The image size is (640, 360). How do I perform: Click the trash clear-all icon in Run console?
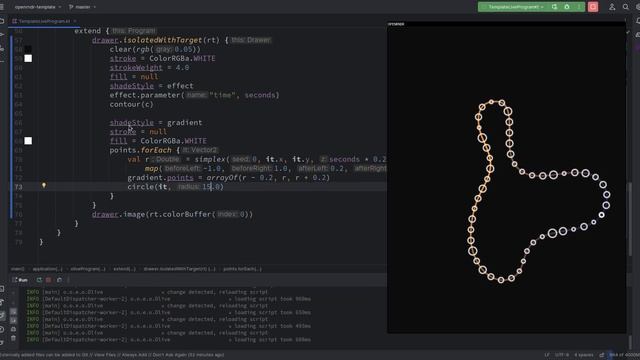[x=13, y=338]
